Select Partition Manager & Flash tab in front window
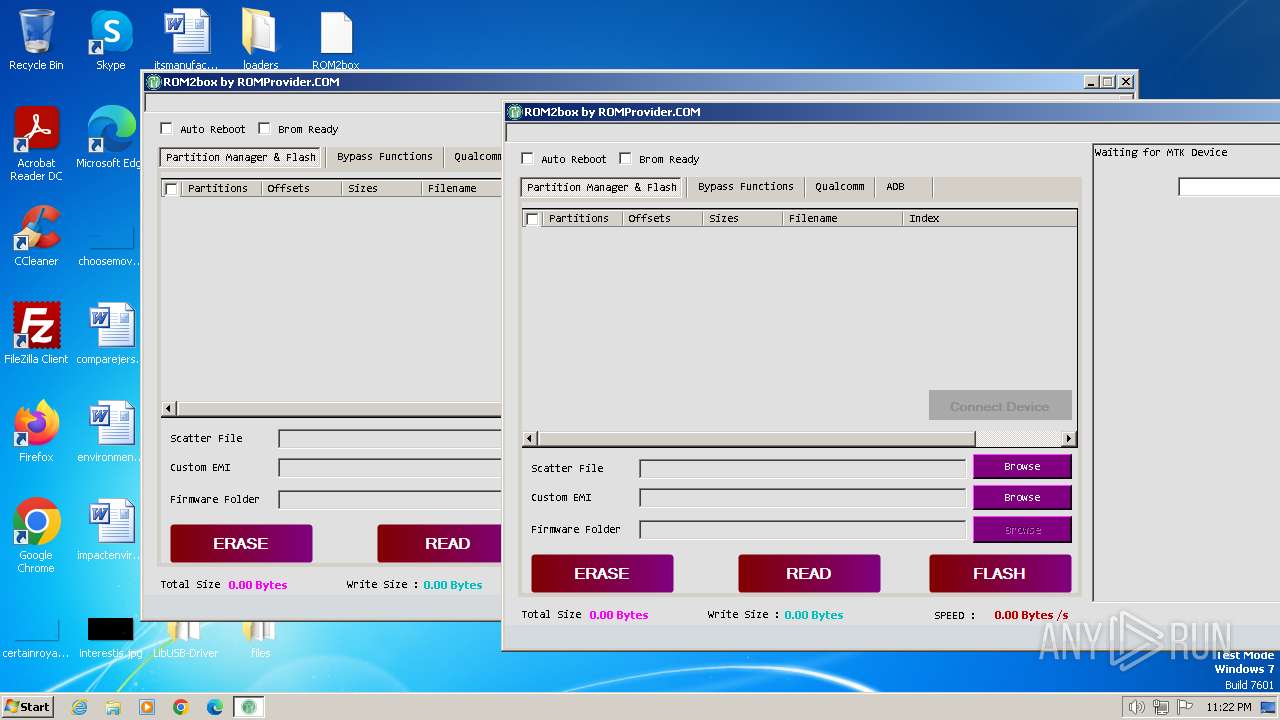Image resolution: width=1280 pixels, height=720 pixels. click(x=602, y=187)
